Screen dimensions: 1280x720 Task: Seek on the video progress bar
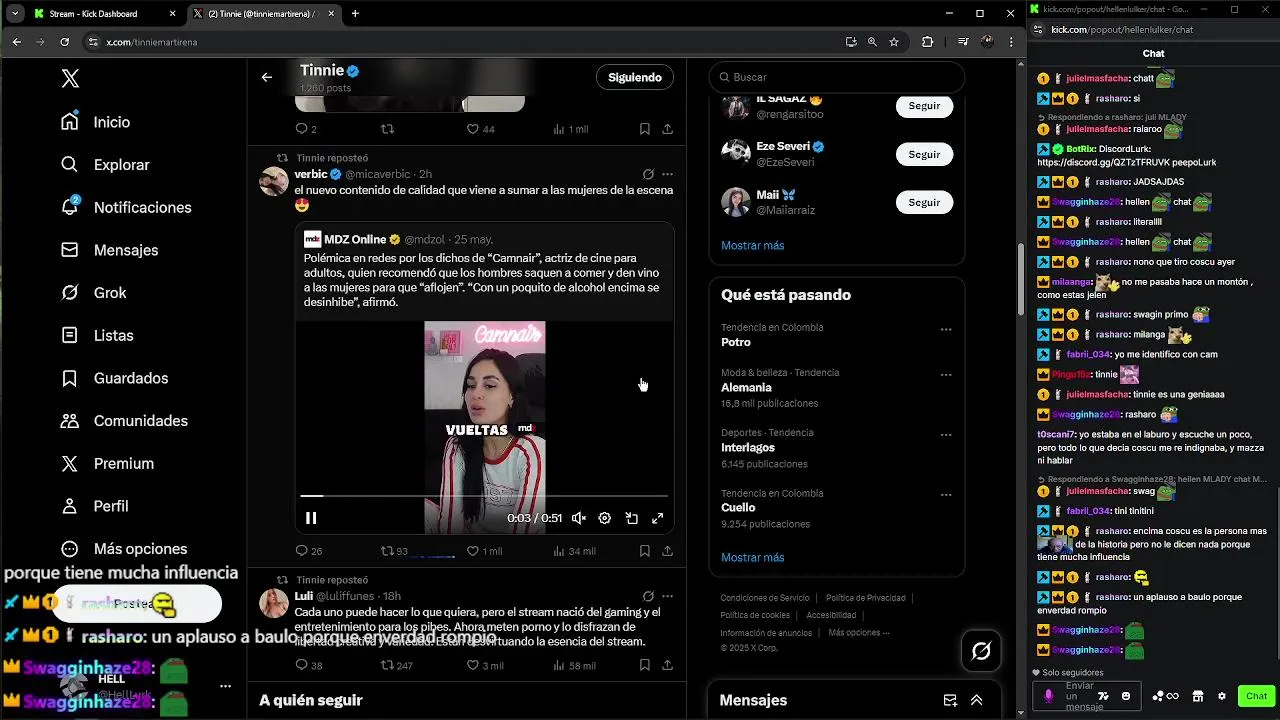pos(484,495)
